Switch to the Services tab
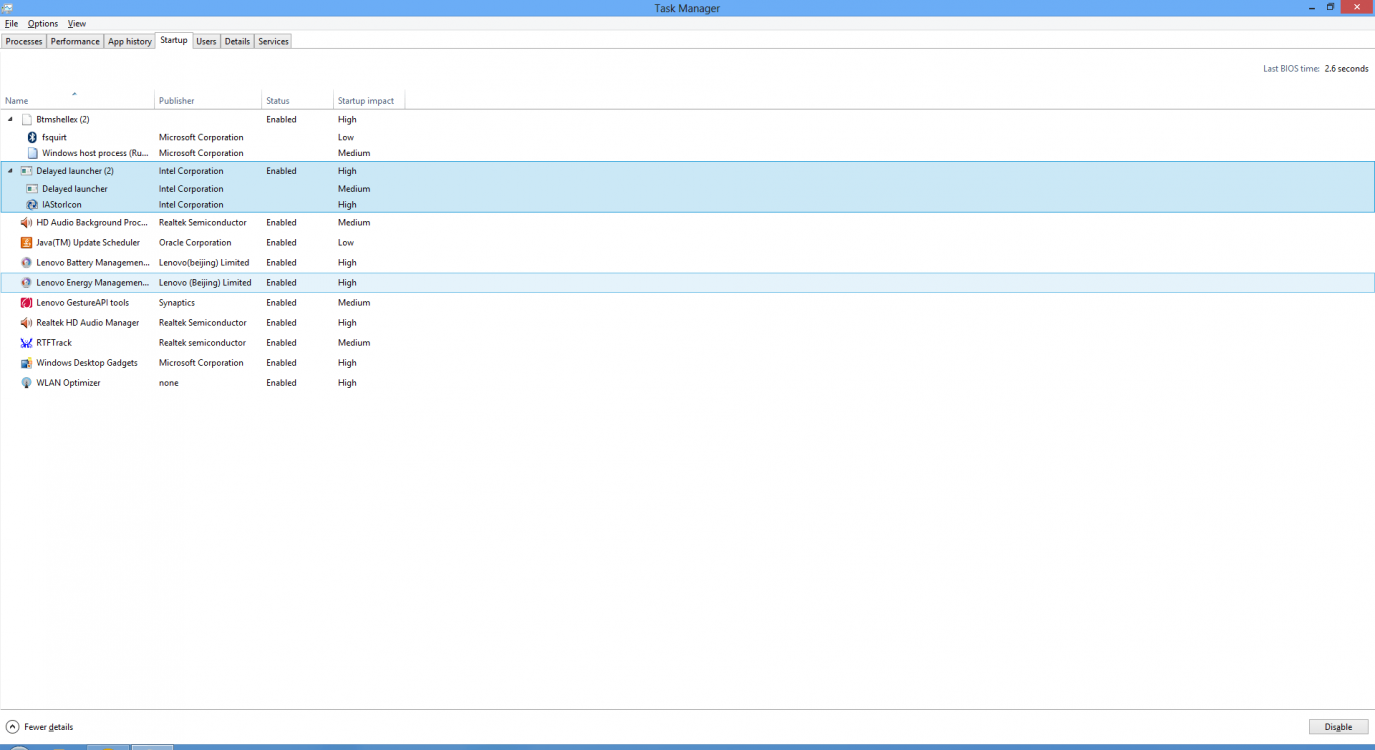The height and width of the screenshot is (750, 1375). (x=273, y=41)
